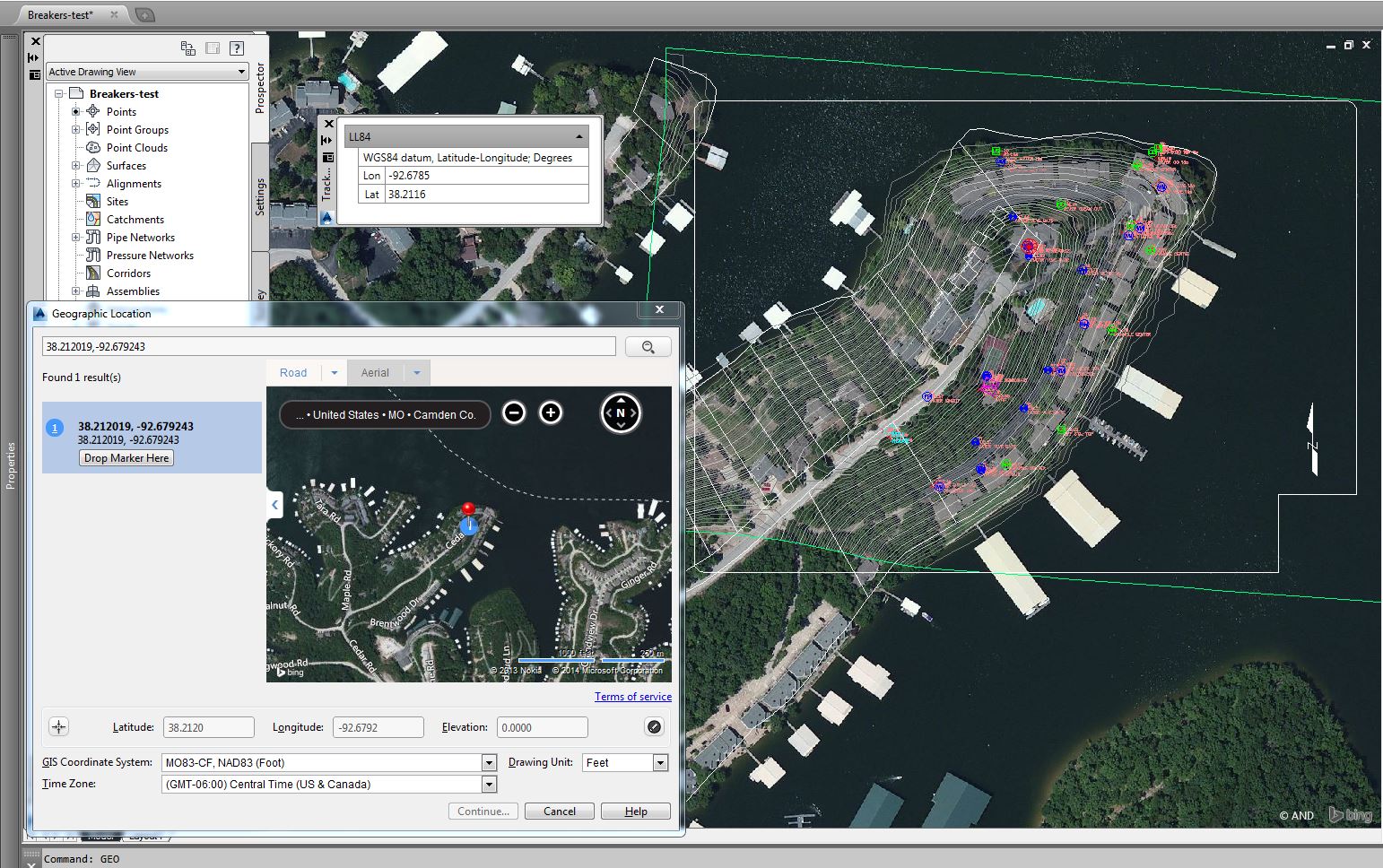Click the Latitude input field
This screenshot has width=1383, height=868.
[x=209, y=727]
